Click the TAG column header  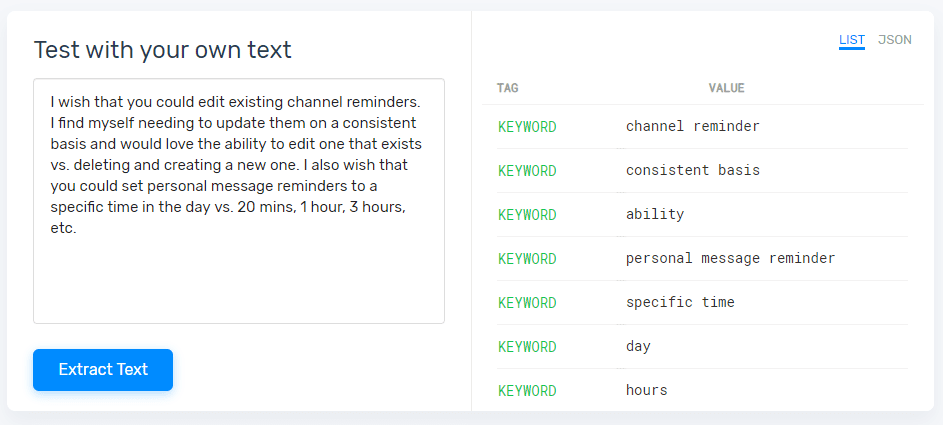pos(508,88)
